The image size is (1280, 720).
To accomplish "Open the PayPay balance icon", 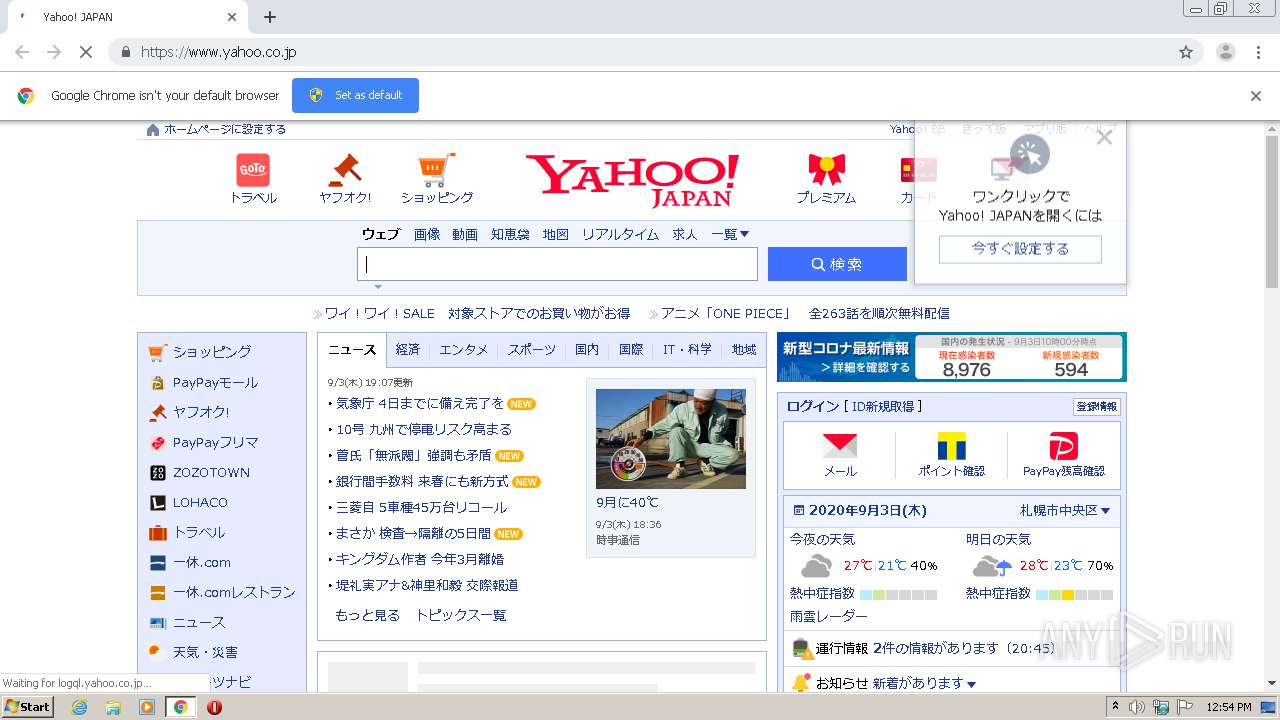I will 1064,446.
